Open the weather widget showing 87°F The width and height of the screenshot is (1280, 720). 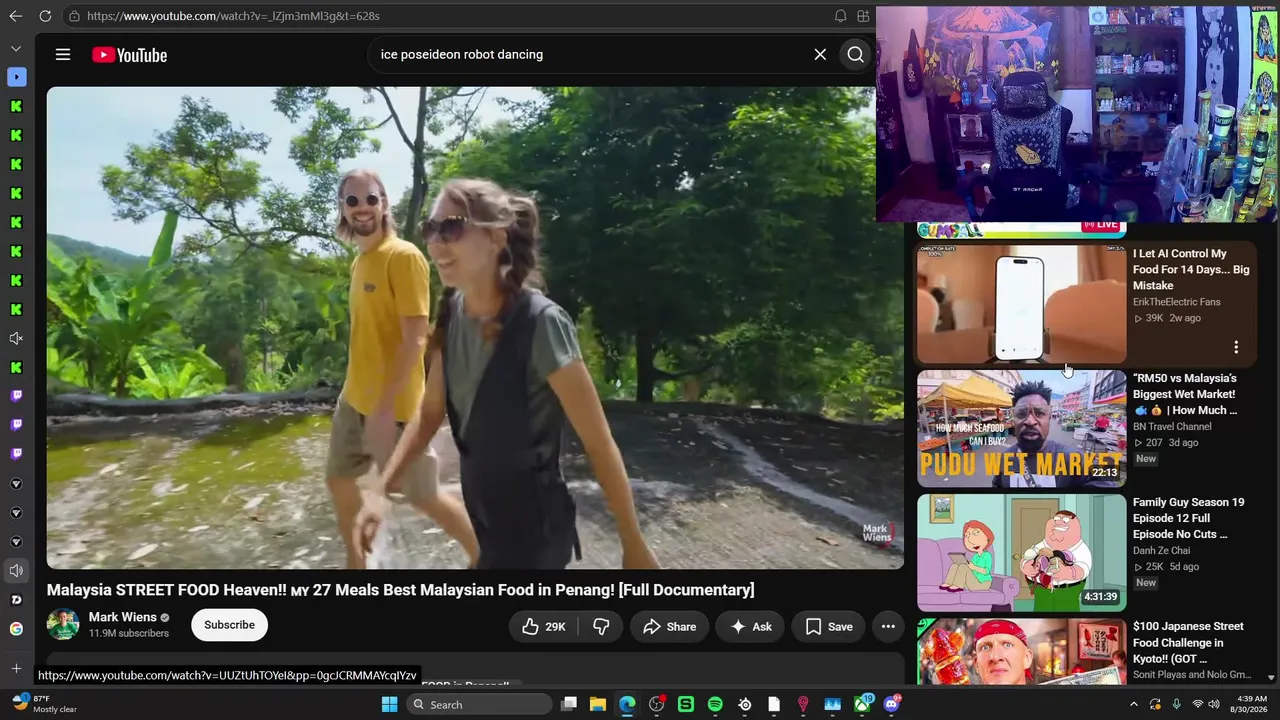44,704
